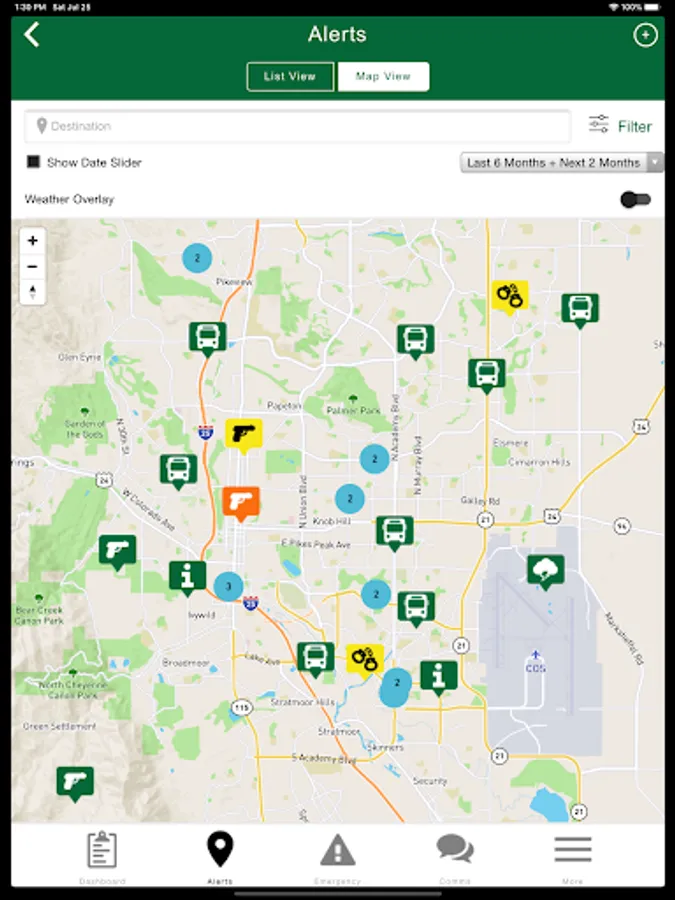Select bus alert east of Garden of the Gods
The image size is (675, 900).
(179, 471)
